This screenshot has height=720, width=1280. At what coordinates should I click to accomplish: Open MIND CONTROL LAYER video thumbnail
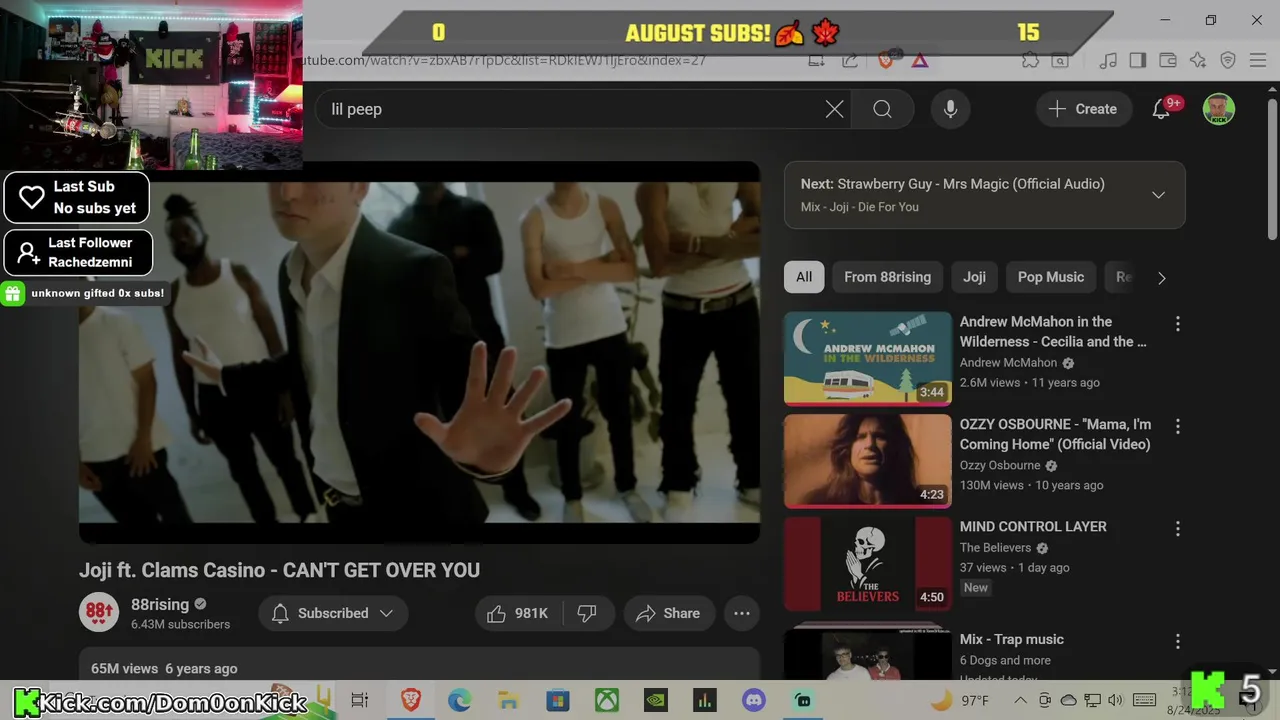868,563
